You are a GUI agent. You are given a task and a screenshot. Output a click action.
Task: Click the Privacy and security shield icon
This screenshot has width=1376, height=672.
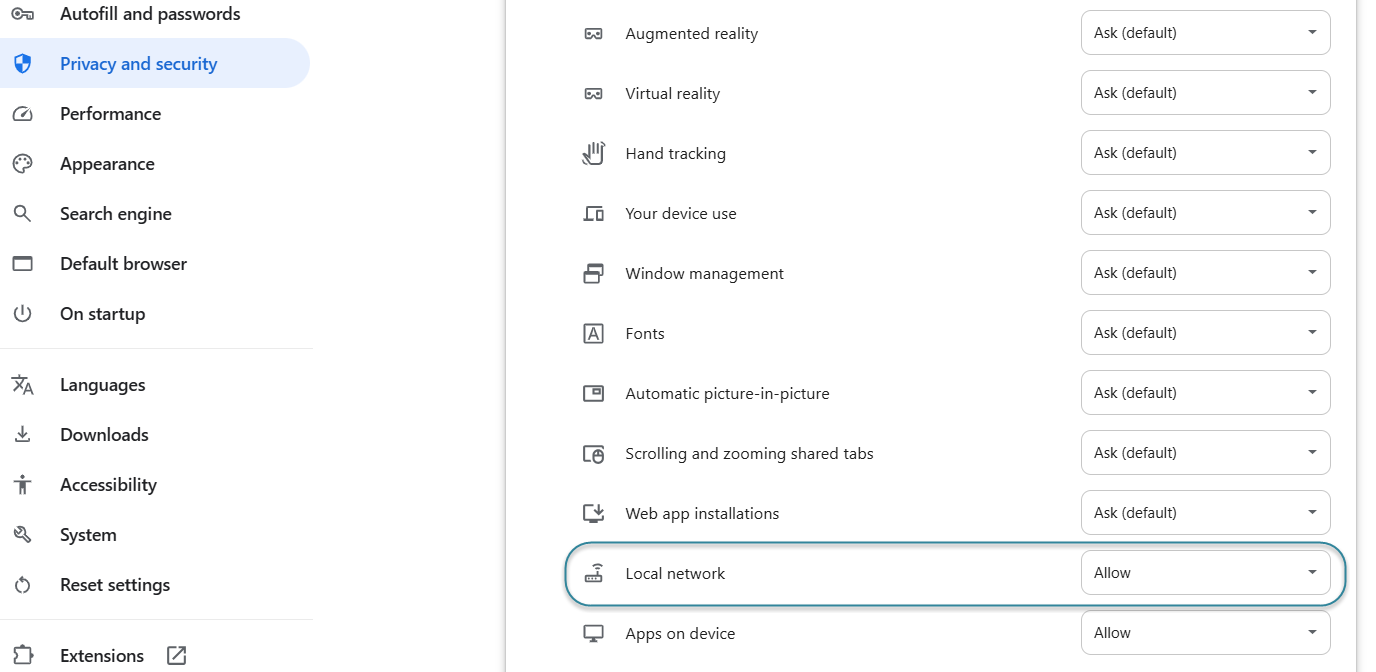pos(22,64)
